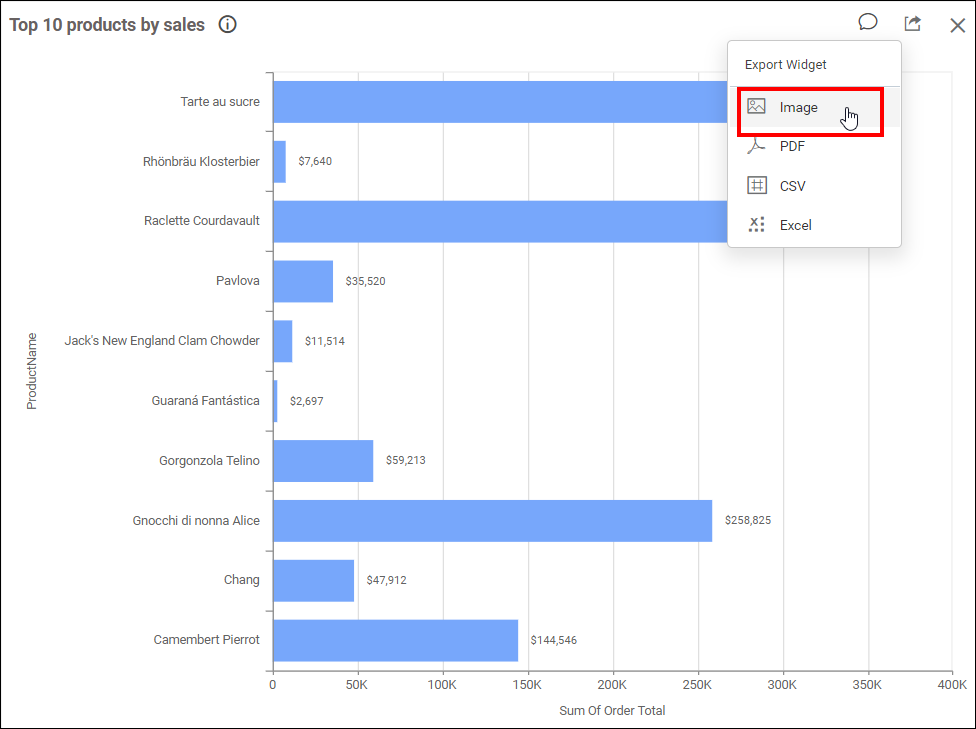Click the Raclette Courdavault bar
The image size is (976, 729).
click(500, 221)
